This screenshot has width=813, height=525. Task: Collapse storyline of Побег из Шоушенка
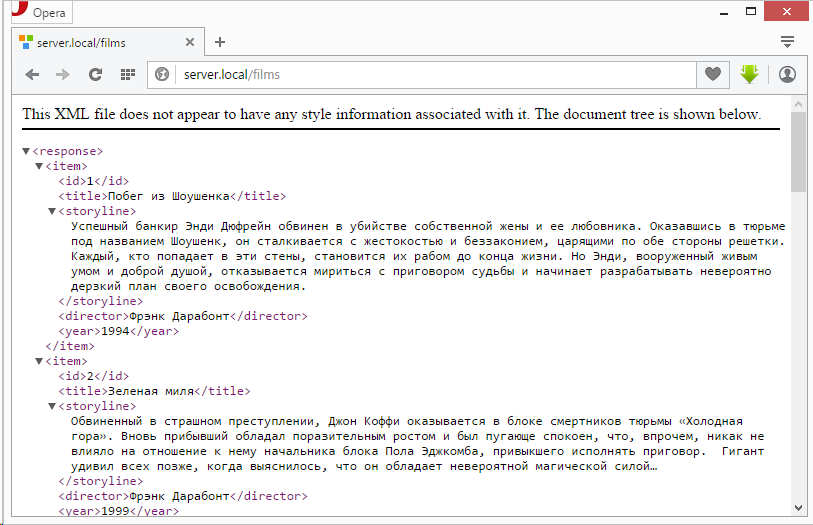click(52, 211)
